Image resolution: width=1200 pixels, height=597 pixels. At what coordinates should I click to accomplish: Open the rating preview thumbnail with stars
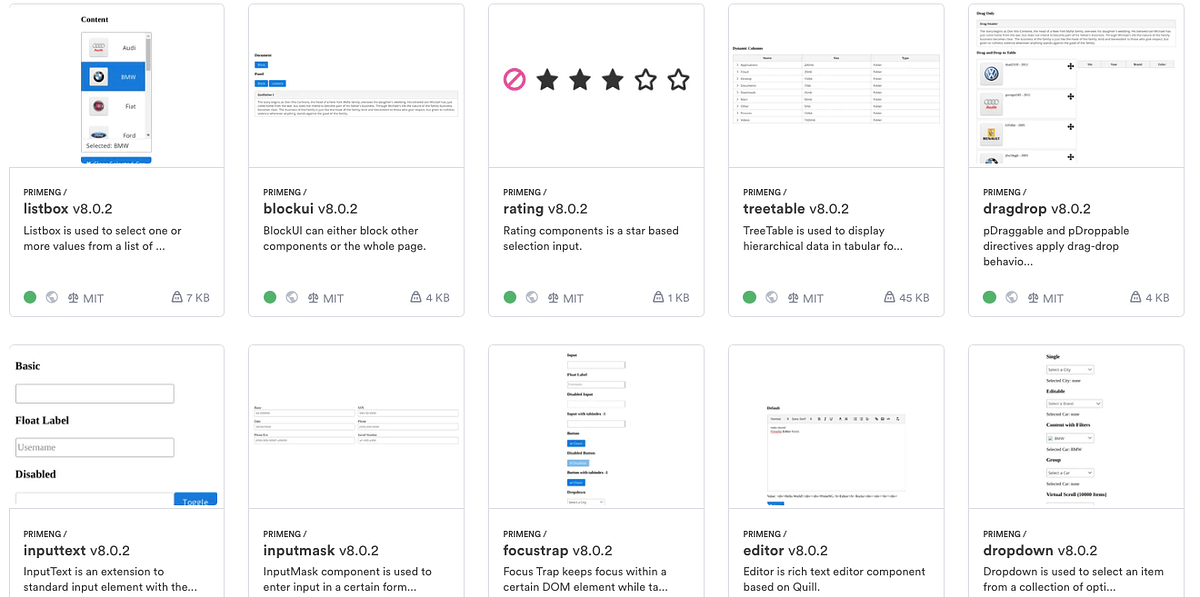597,86
